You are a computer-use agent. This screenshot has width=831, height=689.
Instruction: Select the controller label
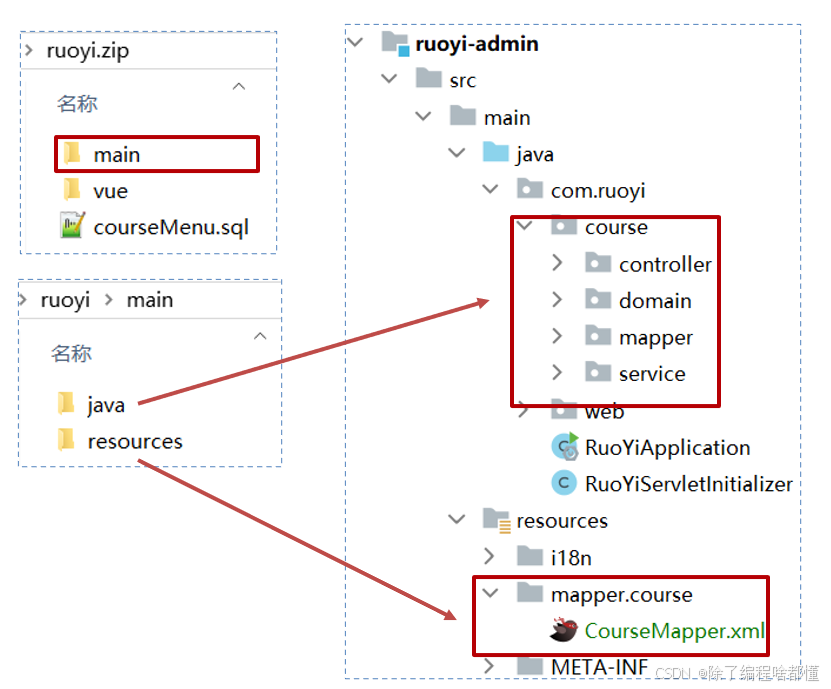(665, 264)
